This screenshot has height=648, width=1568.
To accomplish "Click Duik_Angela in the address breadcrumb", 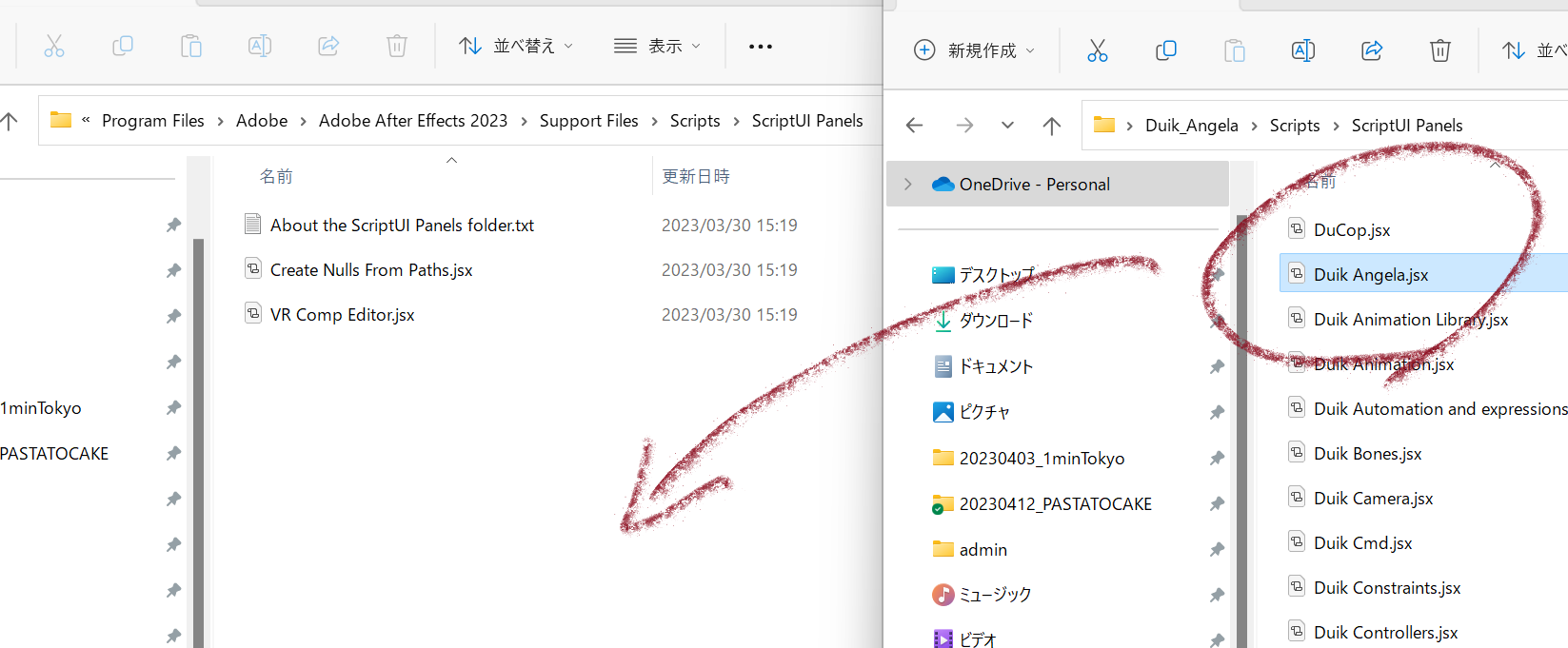I will [x=1191, y=126].
